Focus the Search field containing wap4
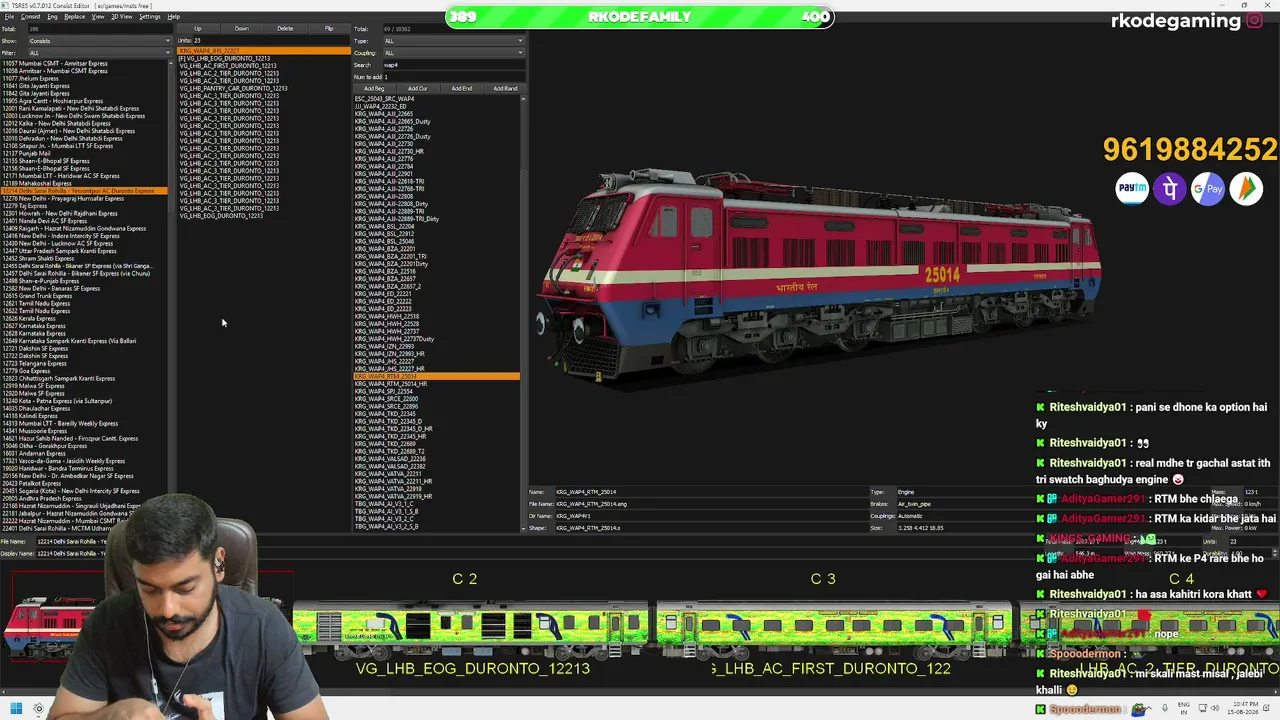Image resolution: width=1280 pixels, height=720 pixels. coord(453,65)
